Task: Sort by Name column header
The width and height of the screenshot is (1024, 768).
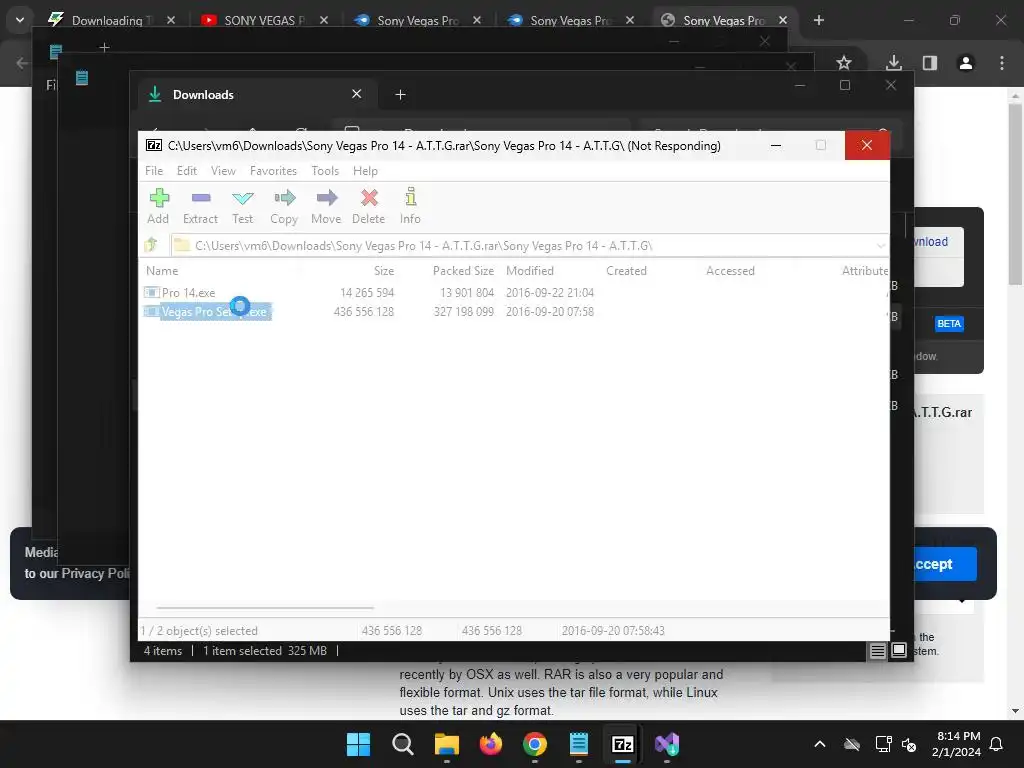Action: coord(162,270)
